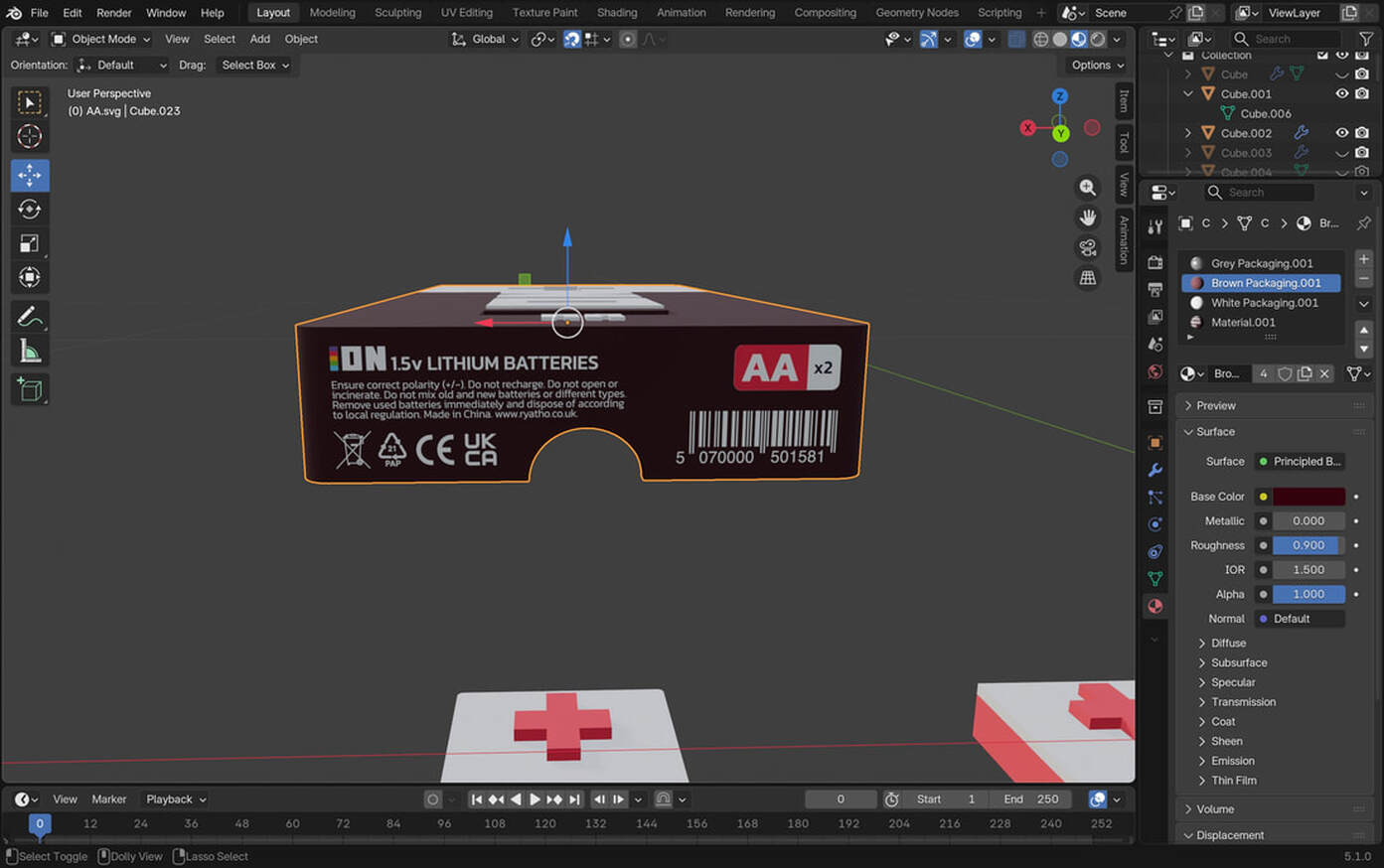Expand the Volume panel
1384x868 pixels.
[x=1215, y=809]
